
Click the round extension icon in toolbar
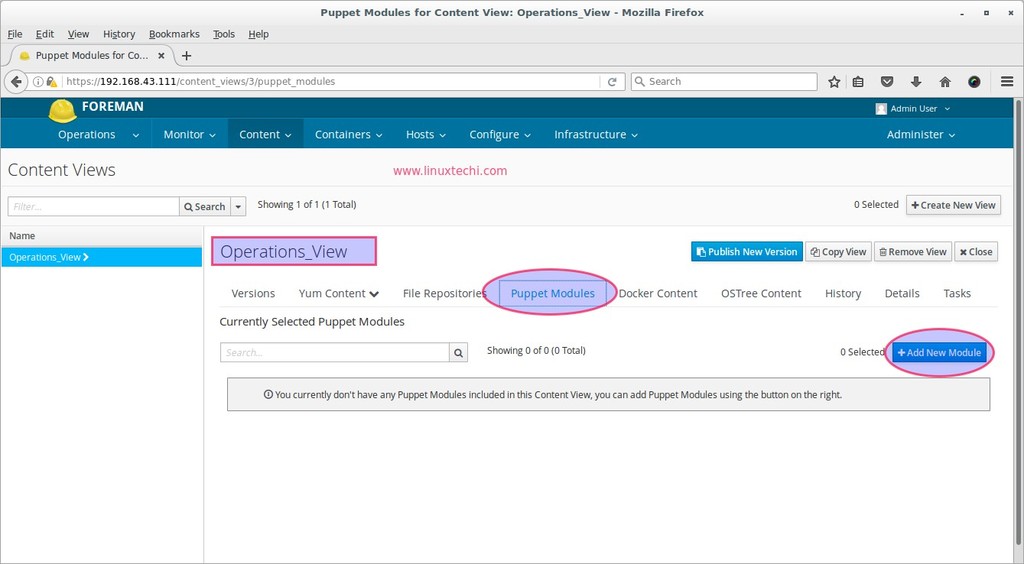click(974, 82)
